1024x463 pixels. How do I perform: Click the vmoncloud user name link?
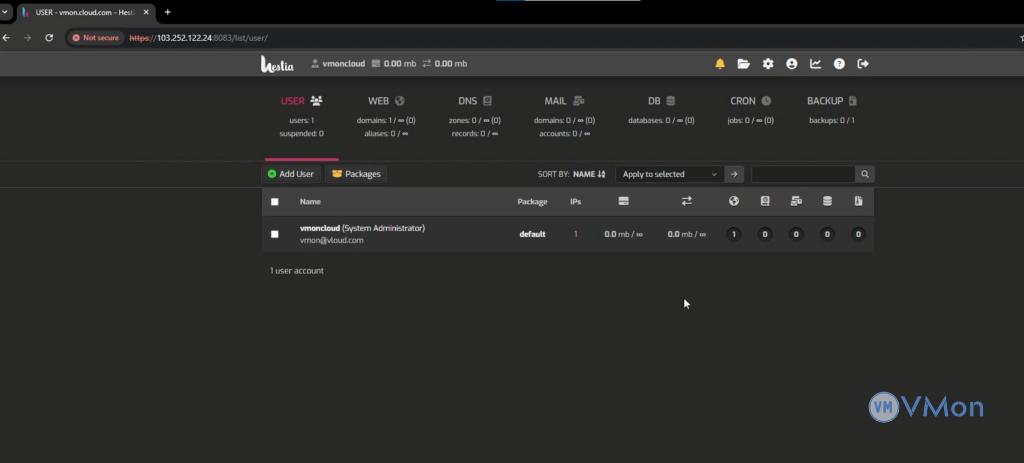click(x=320, y=228)
